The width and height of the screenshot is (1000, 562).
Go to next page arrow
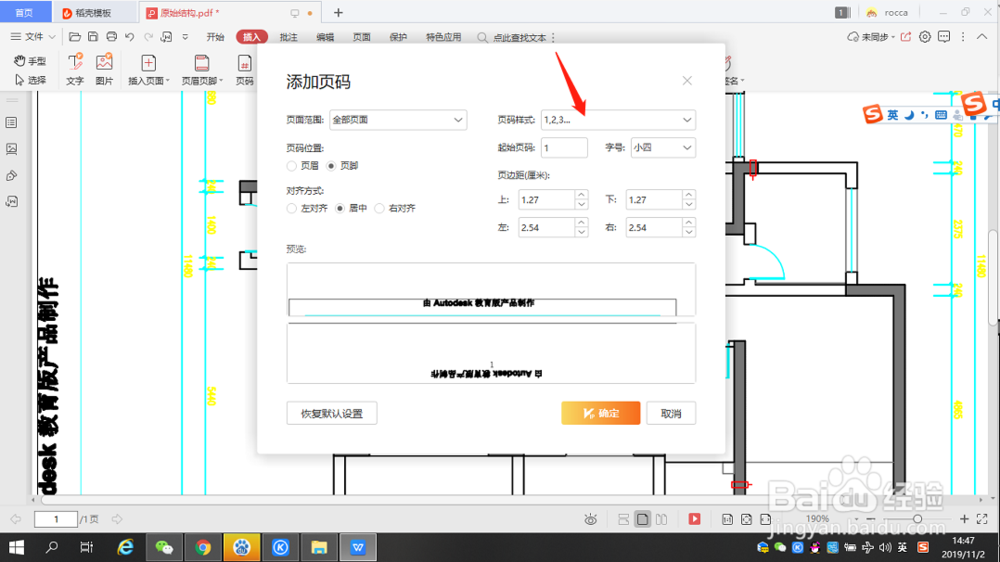pos(117,519)
